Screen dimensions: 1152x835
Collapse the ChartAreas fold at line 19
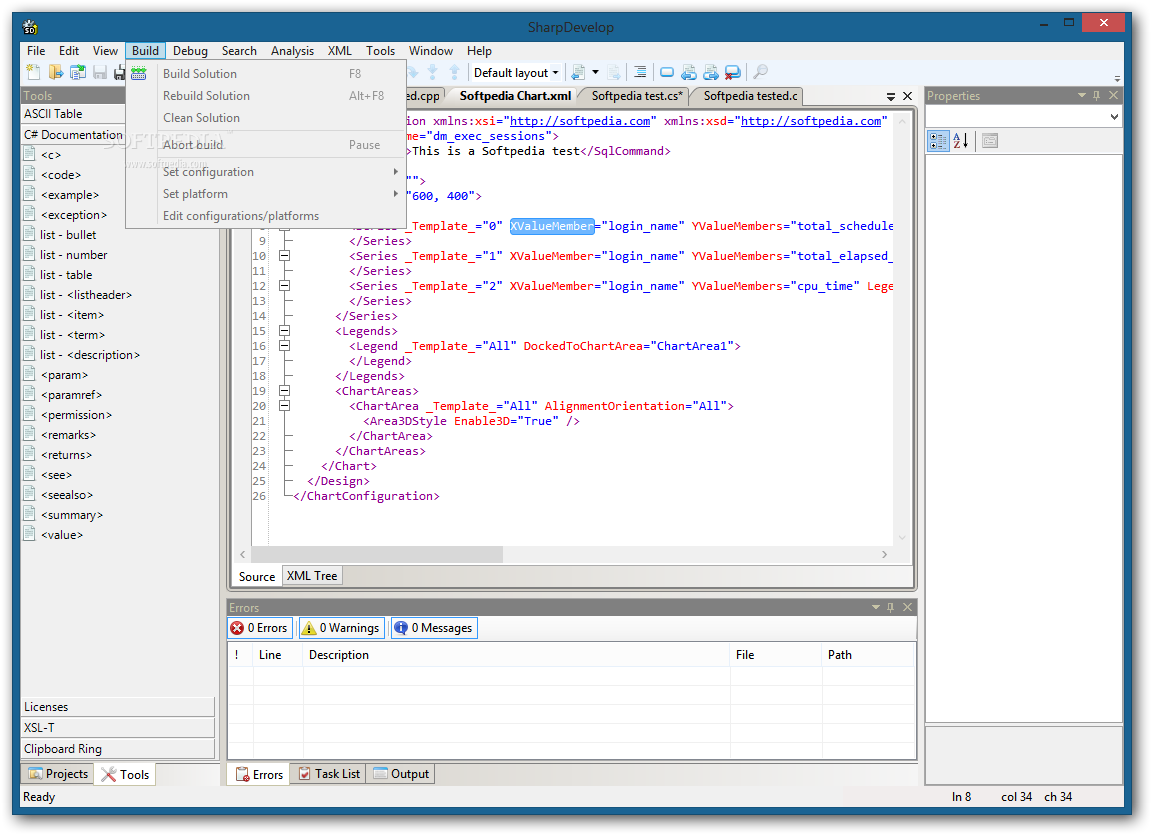(x=284, y=391)
